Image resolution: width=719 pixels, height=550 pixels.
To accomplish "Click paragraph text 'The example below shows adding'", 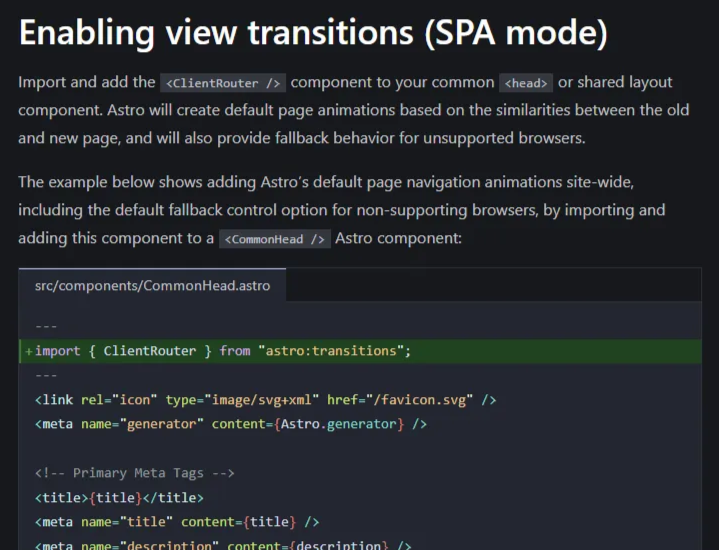I will click(x=137, y=182).
